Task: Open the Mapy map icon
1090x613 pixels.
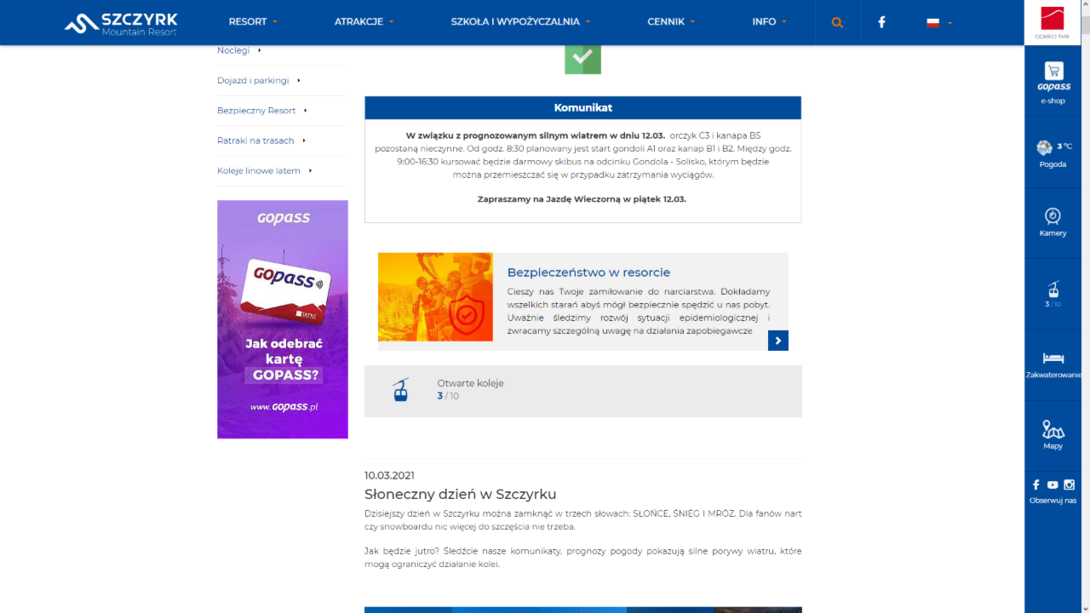Action: pyautogui.click(x=1053, y=429)
